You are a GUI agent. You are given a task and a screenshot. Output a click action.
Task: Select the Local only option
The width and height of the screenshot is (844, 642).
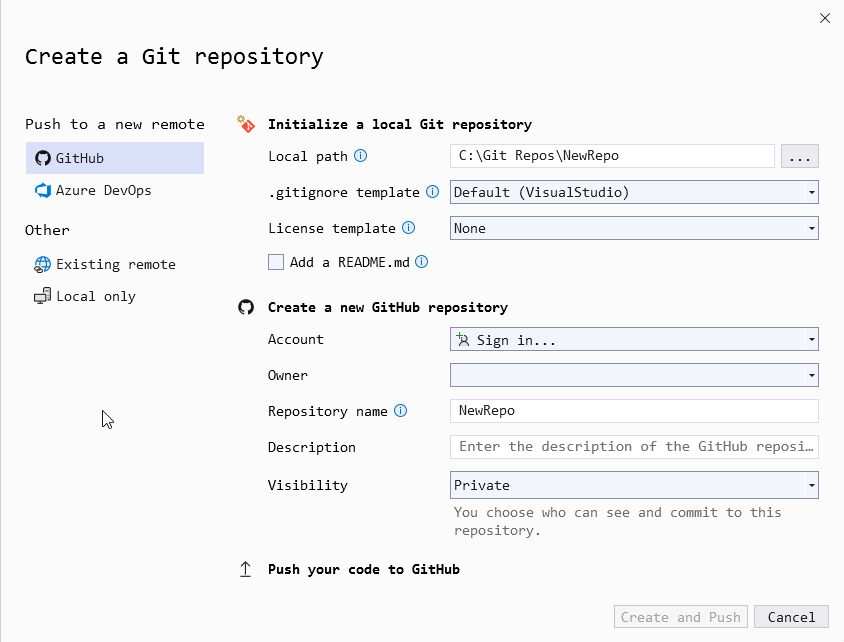(x=95, y=296)
